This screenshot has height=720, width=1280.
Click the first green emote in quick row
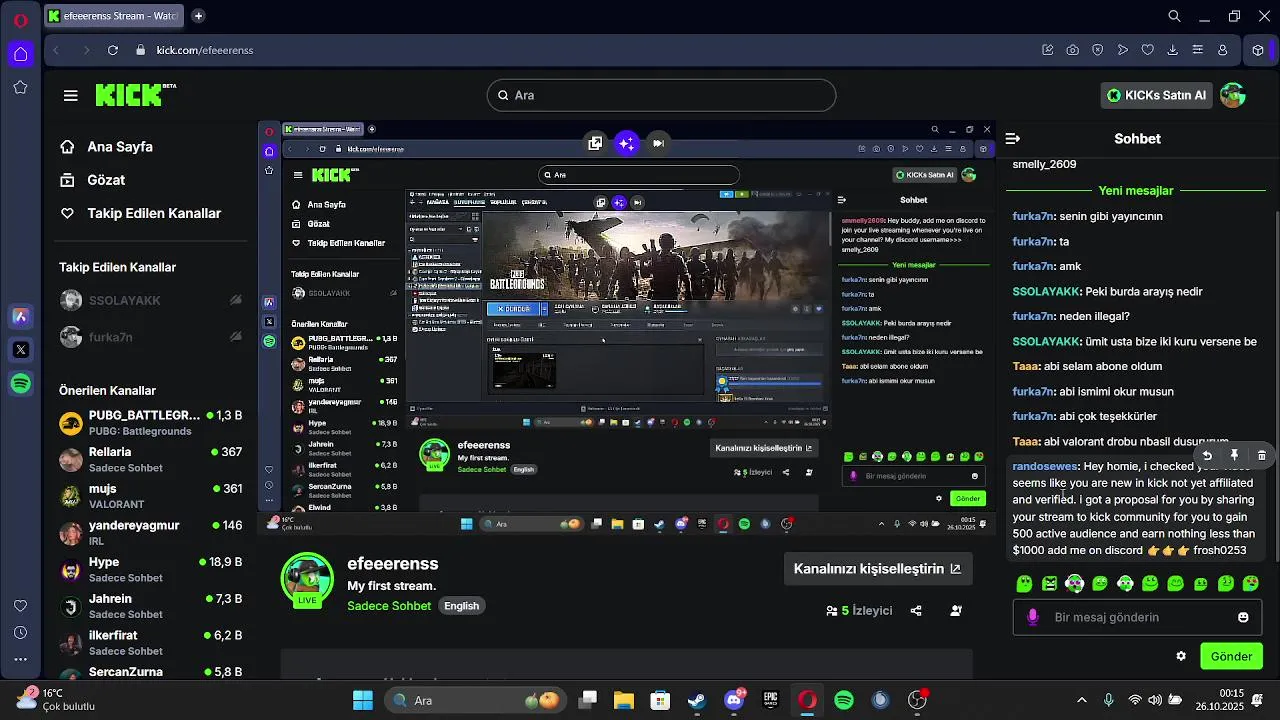click(x=1024, y=583)
